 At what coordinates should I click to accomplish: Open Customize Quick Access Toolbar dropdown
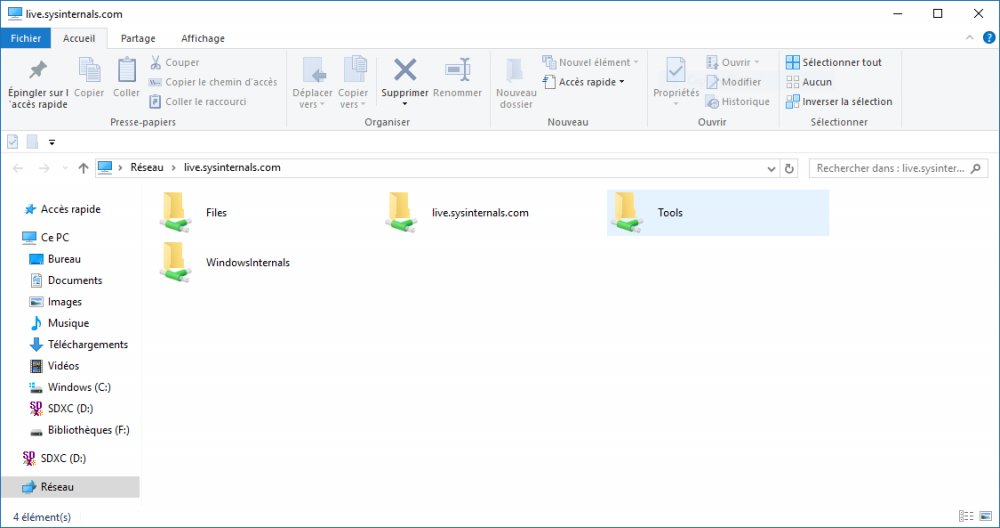click(x=52, y=142)
